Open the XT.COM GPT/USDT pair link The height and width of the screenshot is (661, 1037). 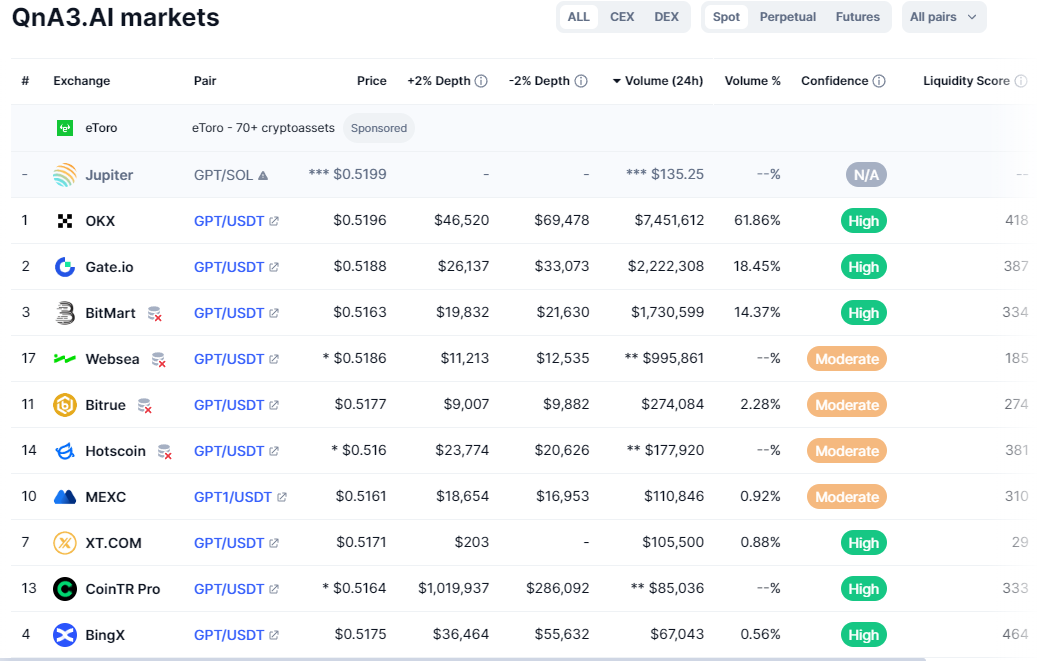(229, 543)
